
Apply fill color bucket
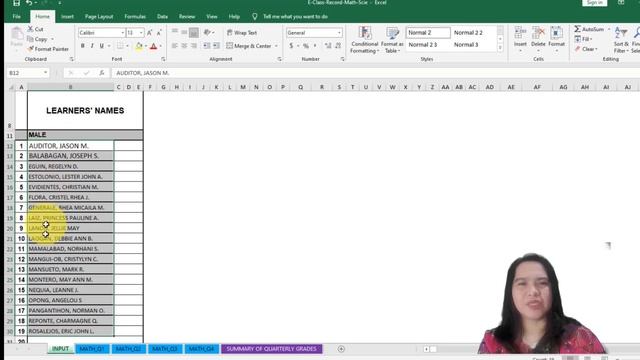pos(139,46)
